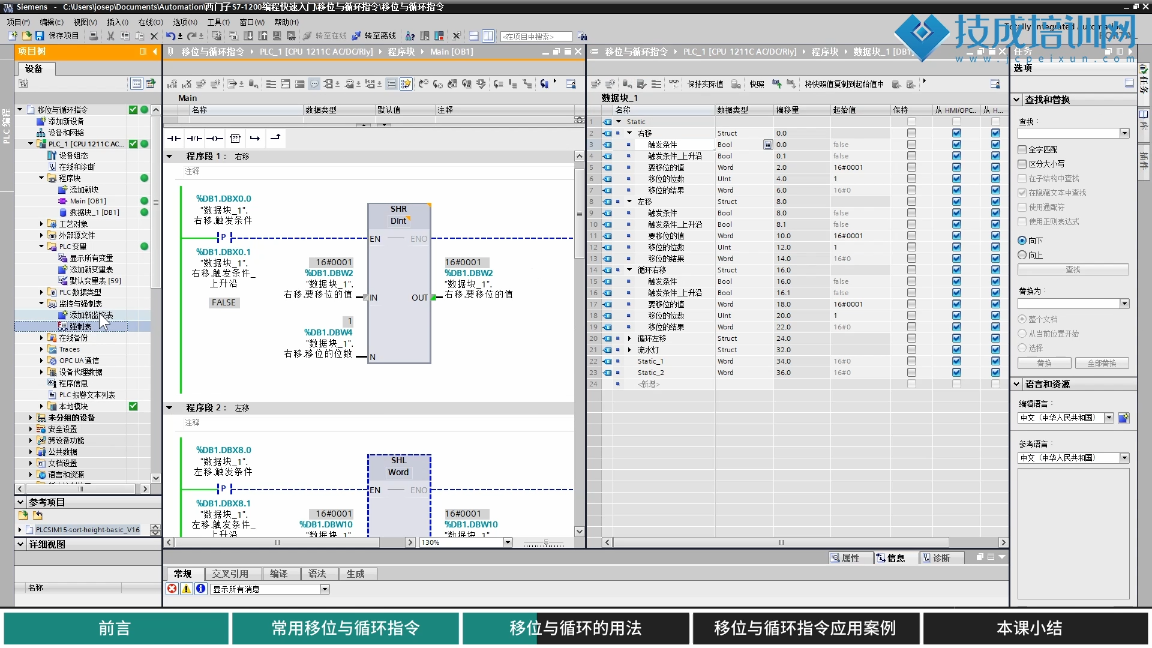This screenshot has height=648, width=1152.
Task: Open the 编辑 (Edit) menu
Action: 51,22
